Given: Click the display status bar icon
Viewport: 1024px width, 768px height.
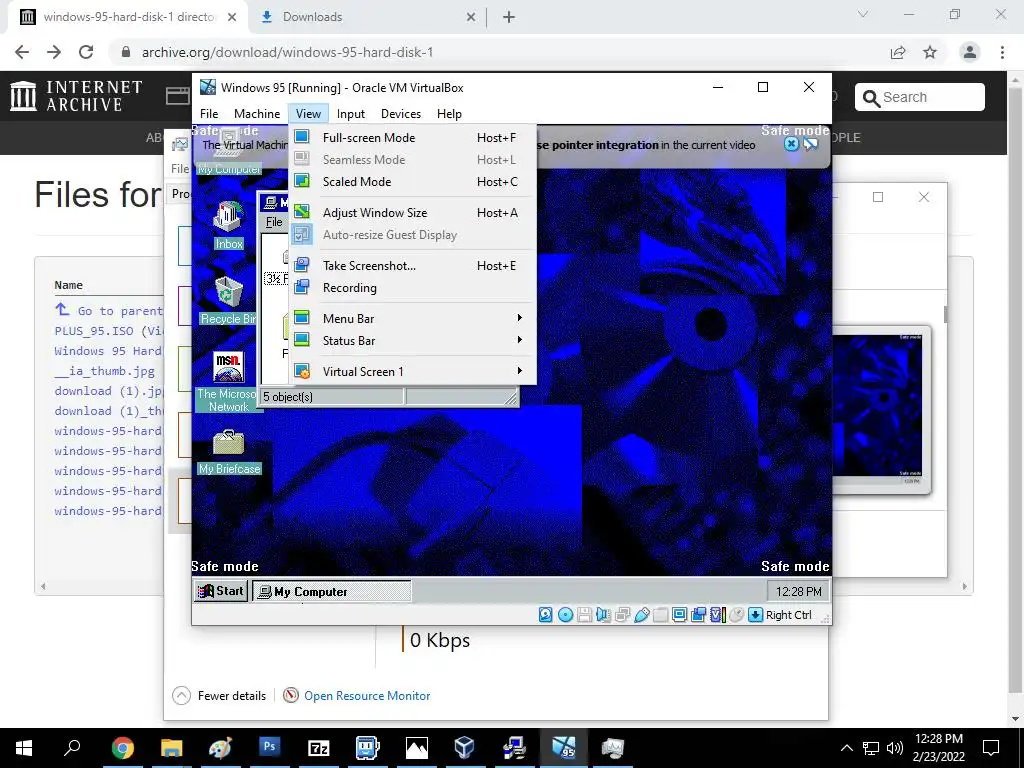Looking at the screenshot, I should click(x=679, y=615).
